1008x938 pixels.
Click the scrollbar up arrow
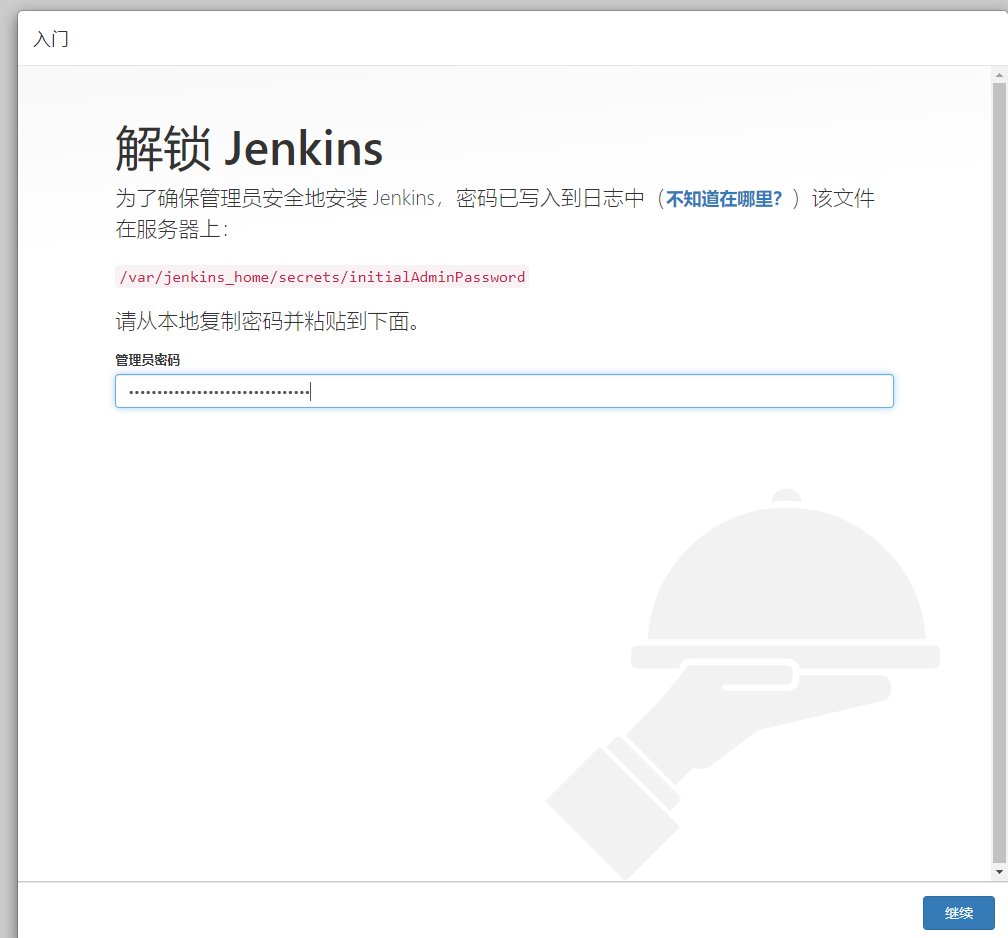[998, 75]
